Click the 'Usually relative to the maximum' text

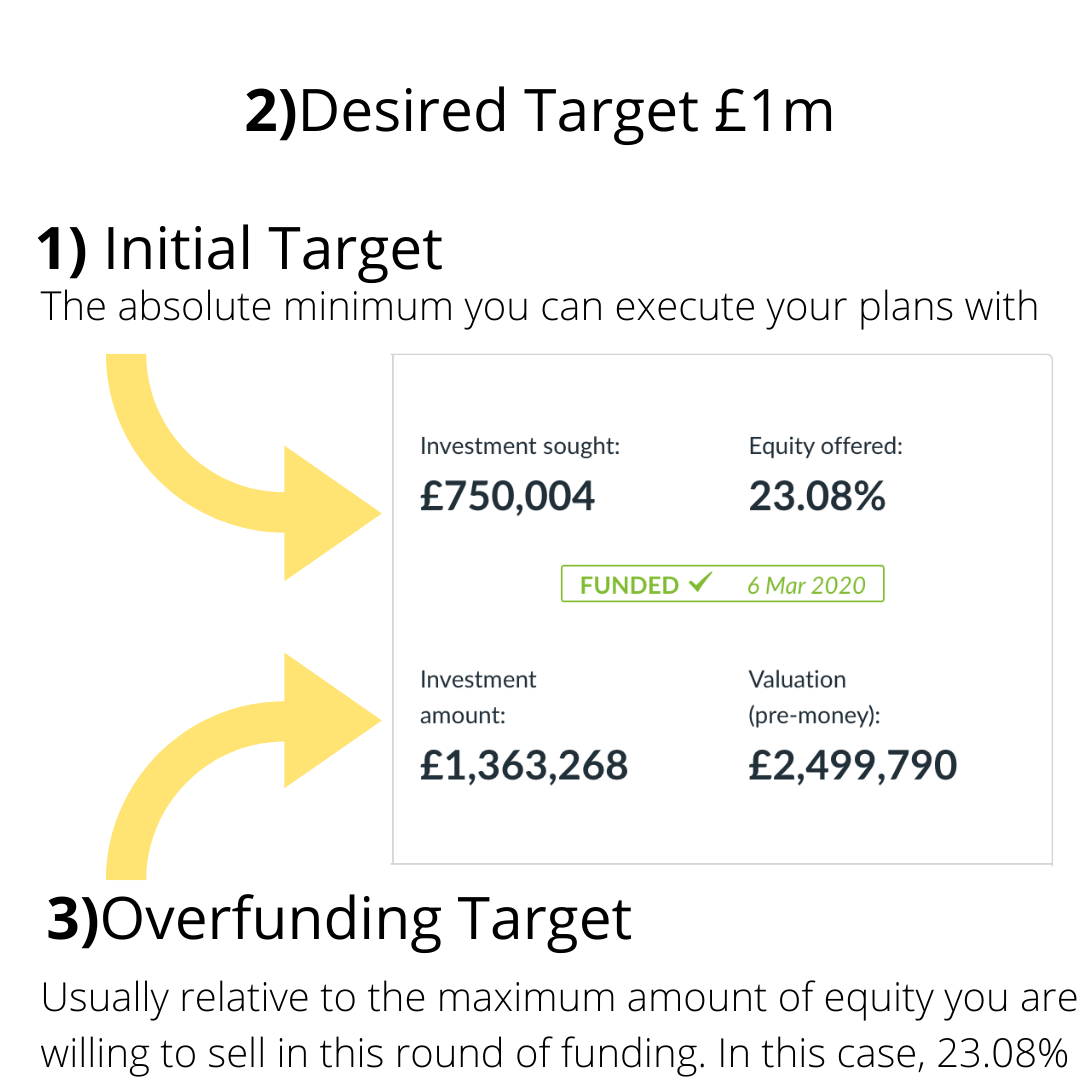(x=559, y=998)
